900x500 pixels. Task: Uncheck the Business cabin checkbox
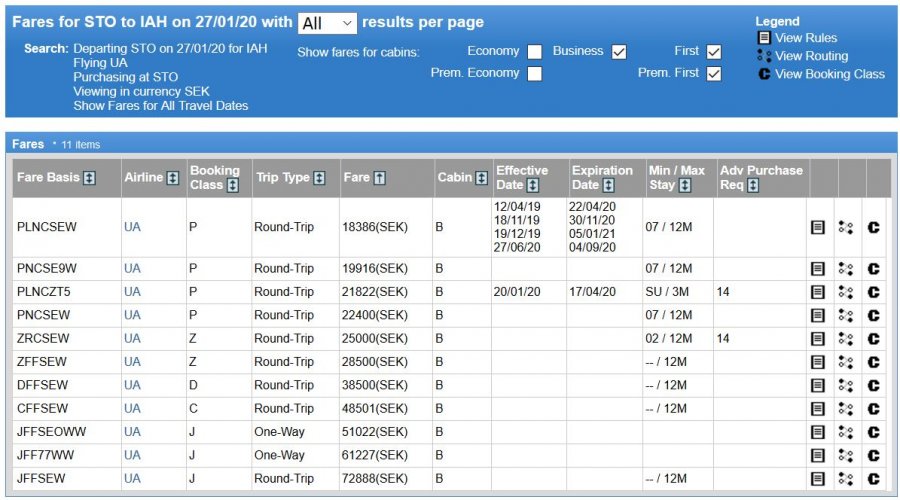[x=619, y=52]
